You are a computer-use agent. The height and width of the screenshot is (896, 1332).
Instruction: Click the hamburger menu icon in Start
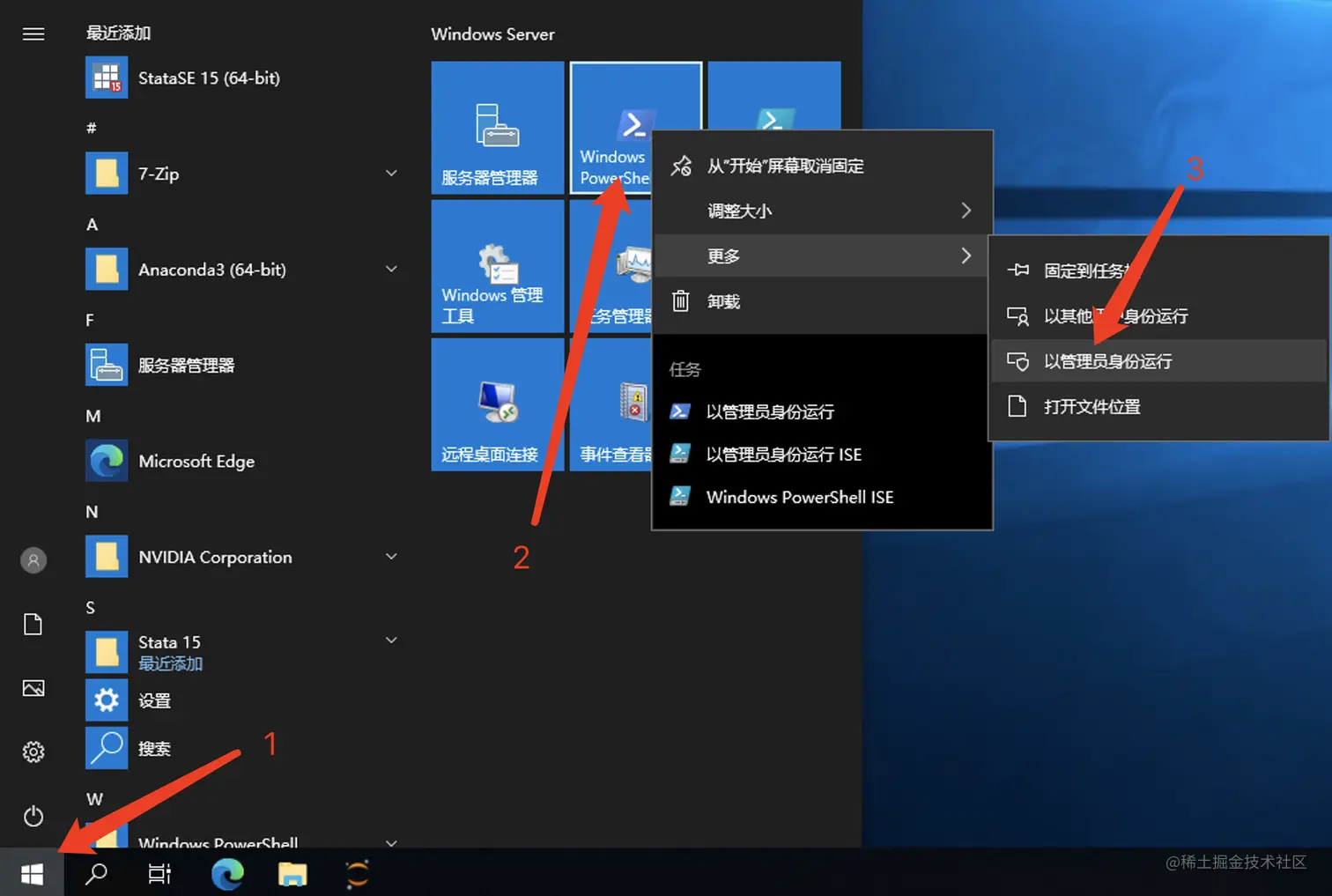(x=33, y=33)
